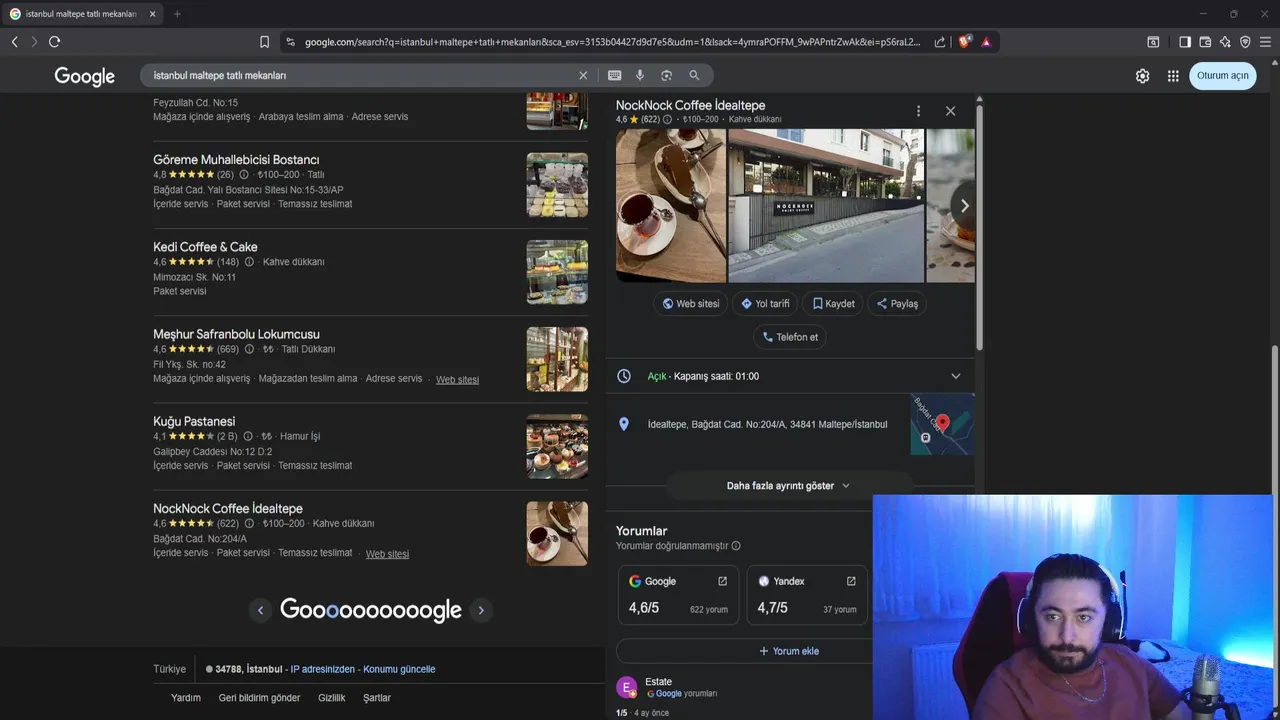Open the NockNock storefront photo
Viewport: 1280px width, 720px height.
coord(826,206)
